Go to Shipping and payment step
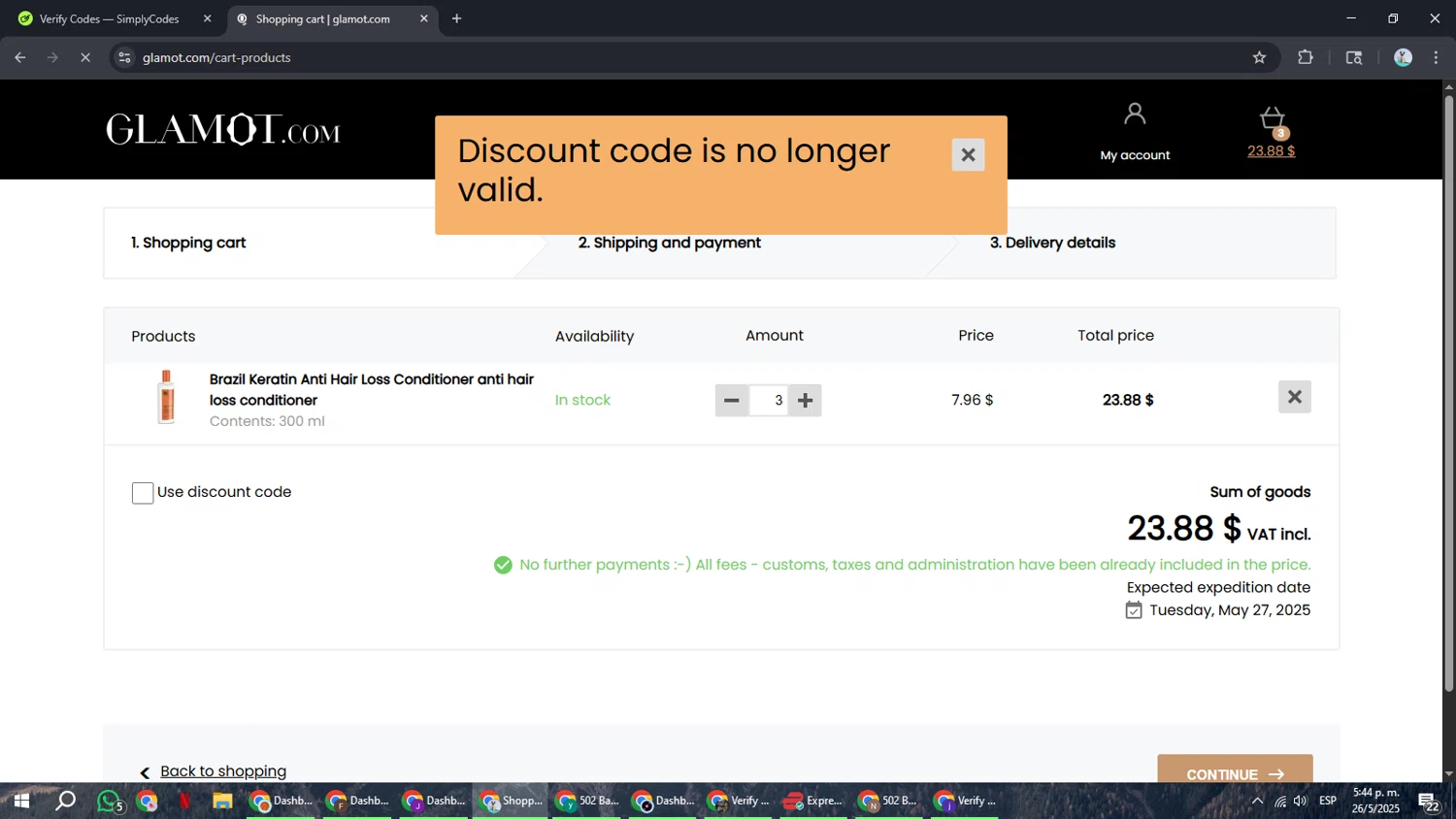 click(x=669, y=243)
